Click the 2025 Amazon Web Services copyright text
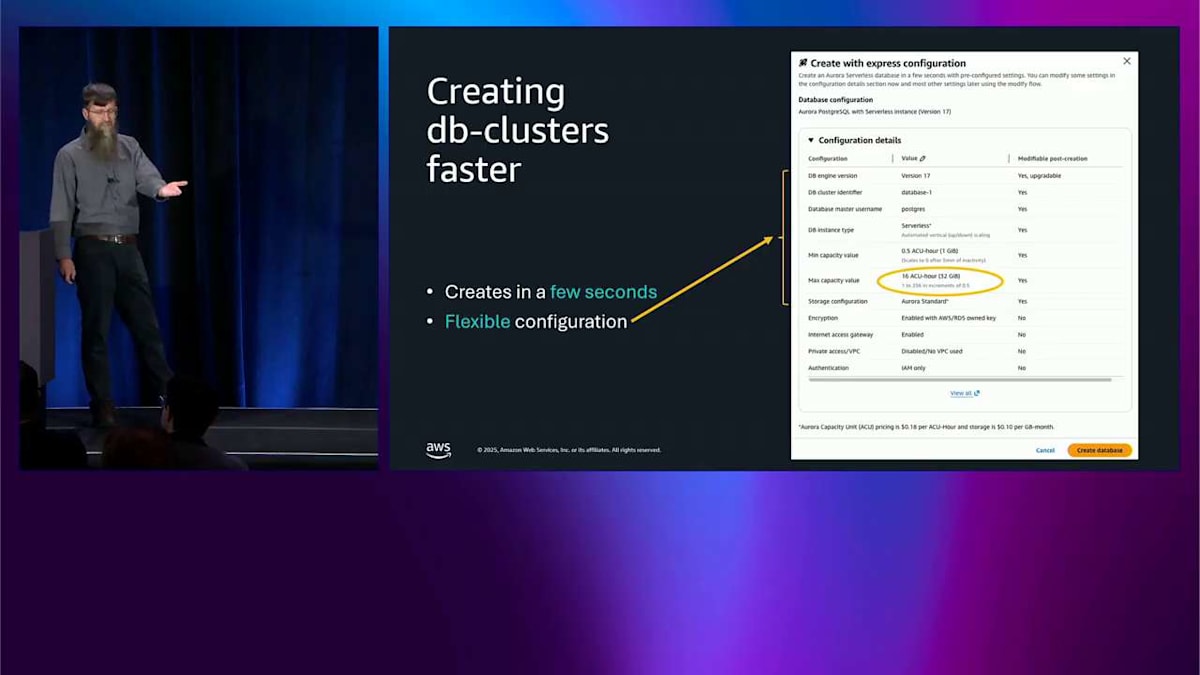The image size is (1200, 675). tap(569, 450)
